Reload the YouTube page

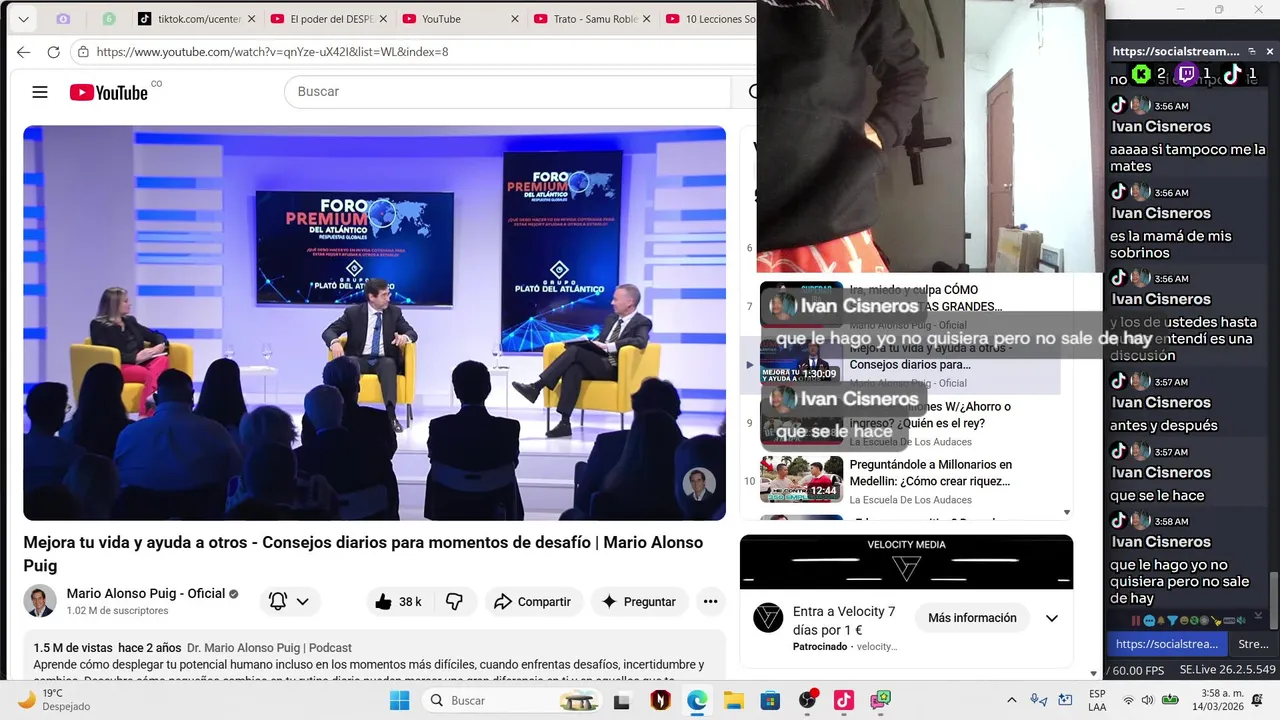(54, 52)
